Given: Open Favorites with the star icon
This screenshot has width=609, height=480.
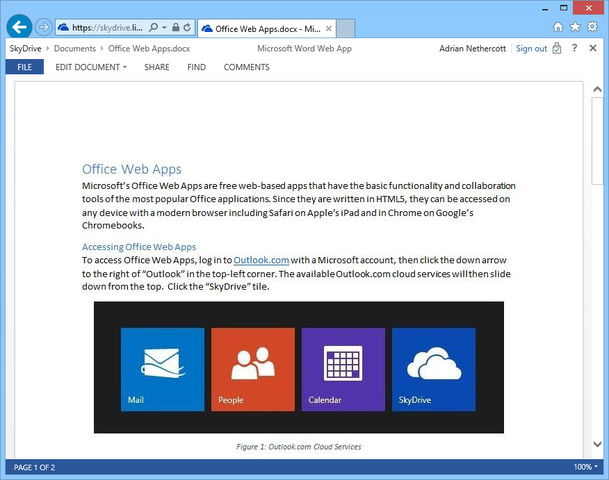Looking at the screenshot, I should pyautogui.click(x=575, y=27).
